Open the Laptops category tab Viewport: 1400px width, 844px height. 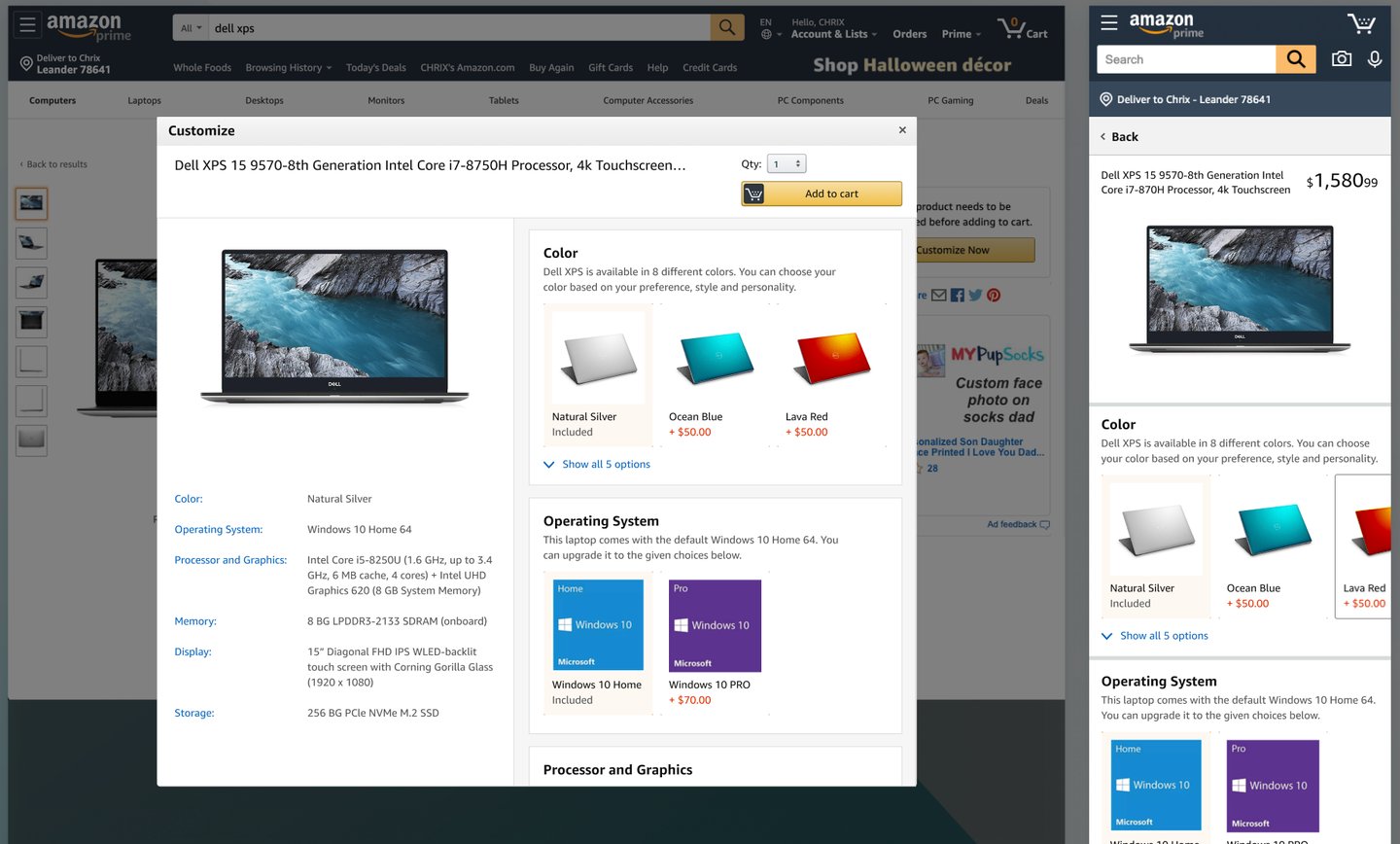pyautogui.click(x=144, y=100)
